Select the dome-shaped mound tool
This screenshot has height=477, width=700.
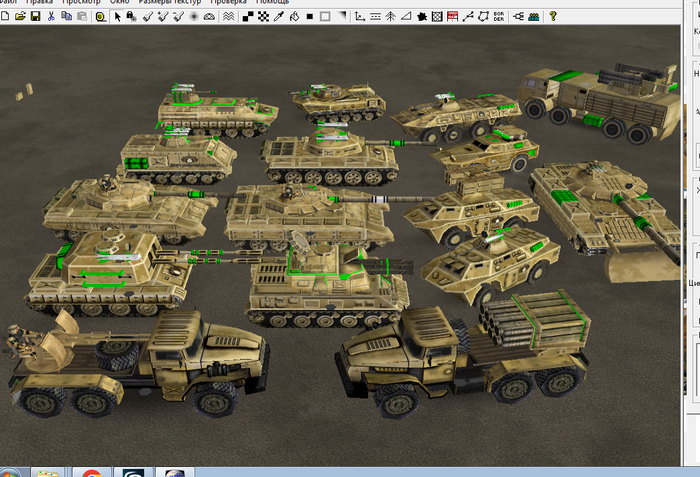[x=209, y=17]
